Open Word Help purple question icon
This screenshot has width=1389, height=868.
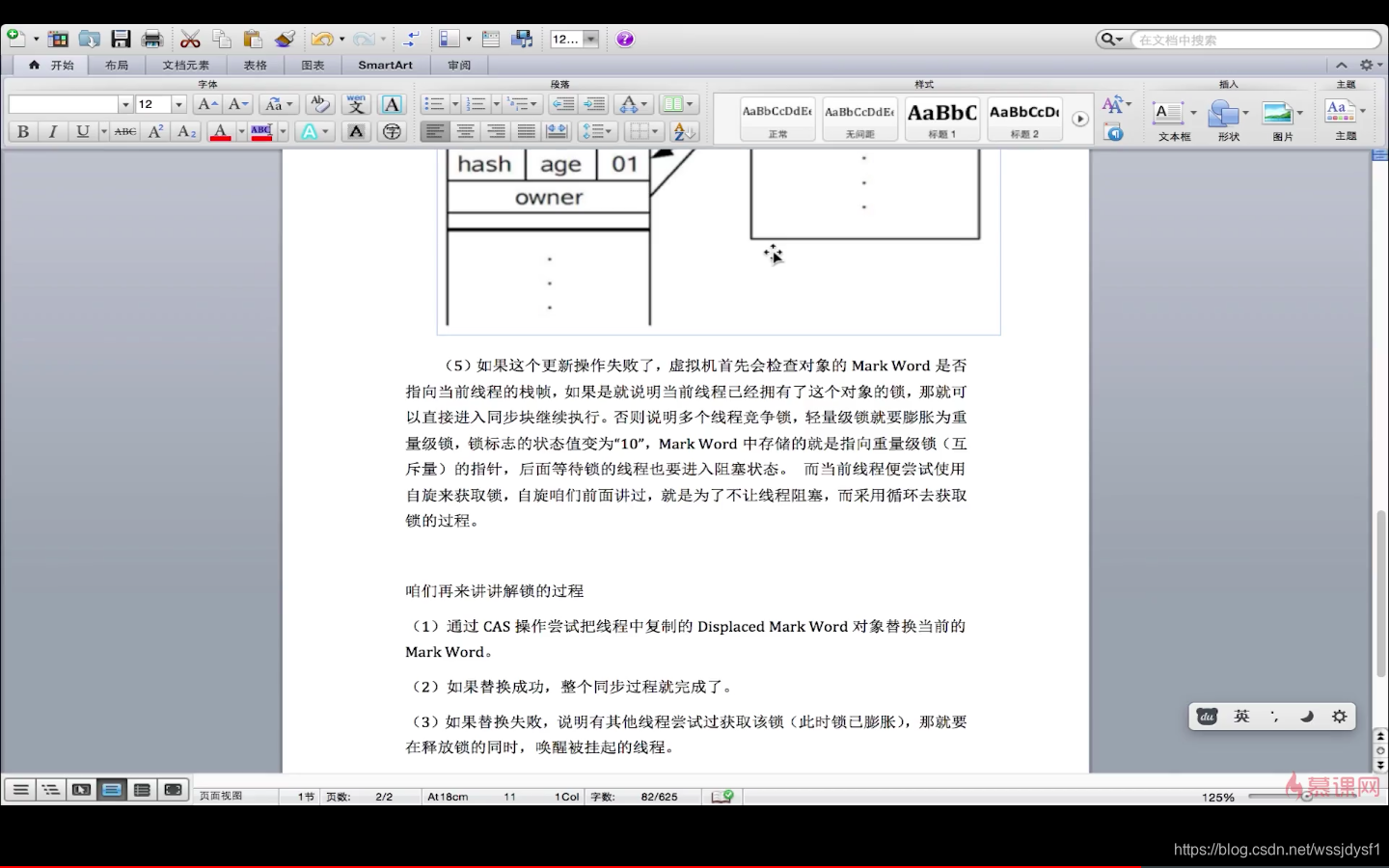click(625, 39)
